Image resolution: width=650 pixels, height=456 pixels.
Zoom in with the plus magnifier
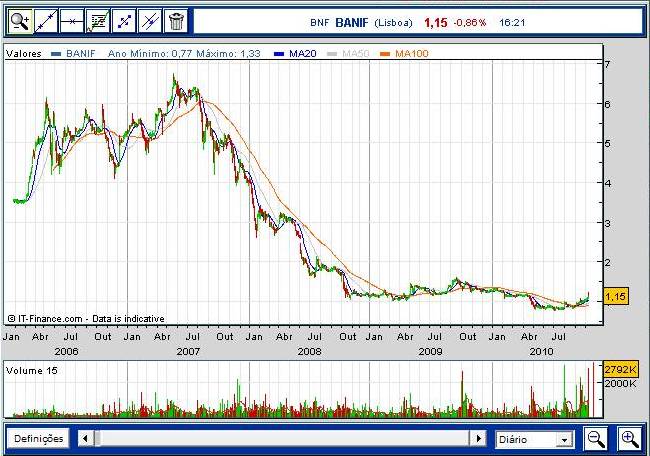click(x=629, y=439)
